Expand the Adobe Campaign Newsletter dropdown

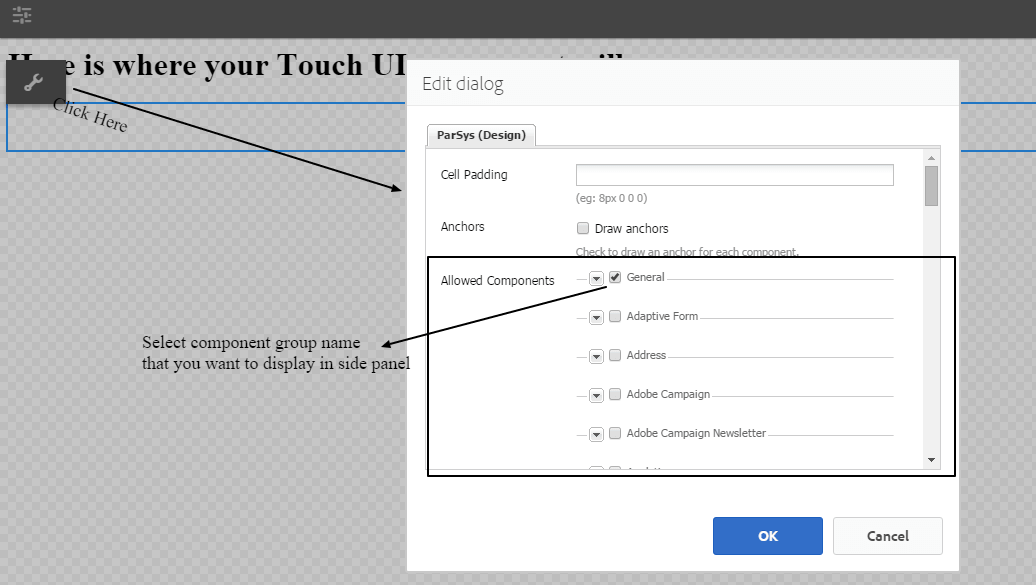click(x=596, y=433)
